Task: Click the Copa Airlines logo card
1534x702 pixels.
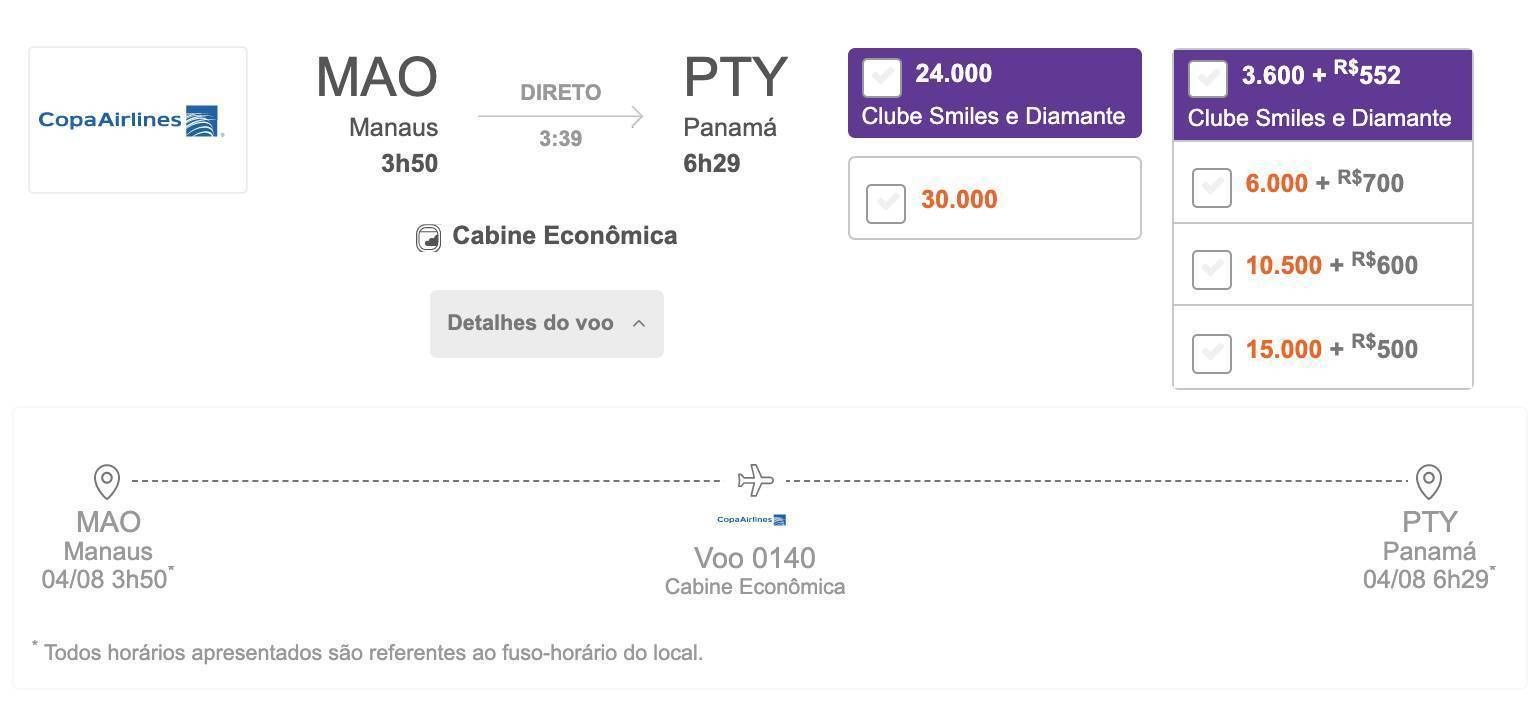Action: pyautogui.click(x=138, y=120)
